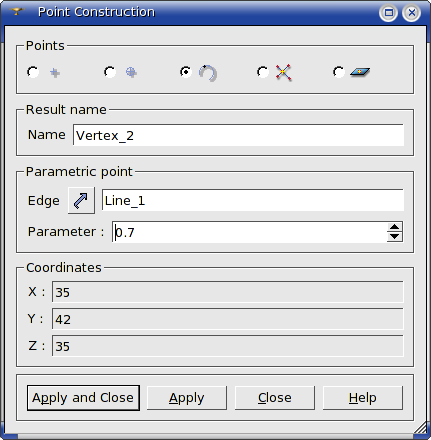Click the Edge field showing Line_1
Screen dimensions: 431x440
coord(253,200)
